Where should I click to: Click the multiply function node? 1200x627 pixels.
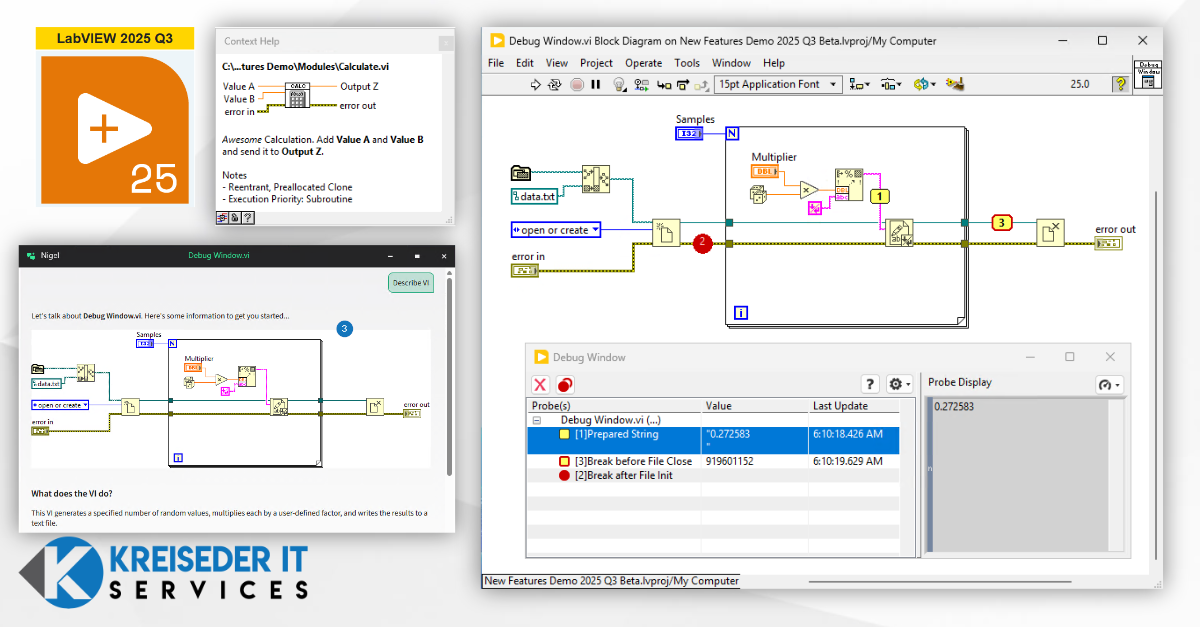(809, 190)
